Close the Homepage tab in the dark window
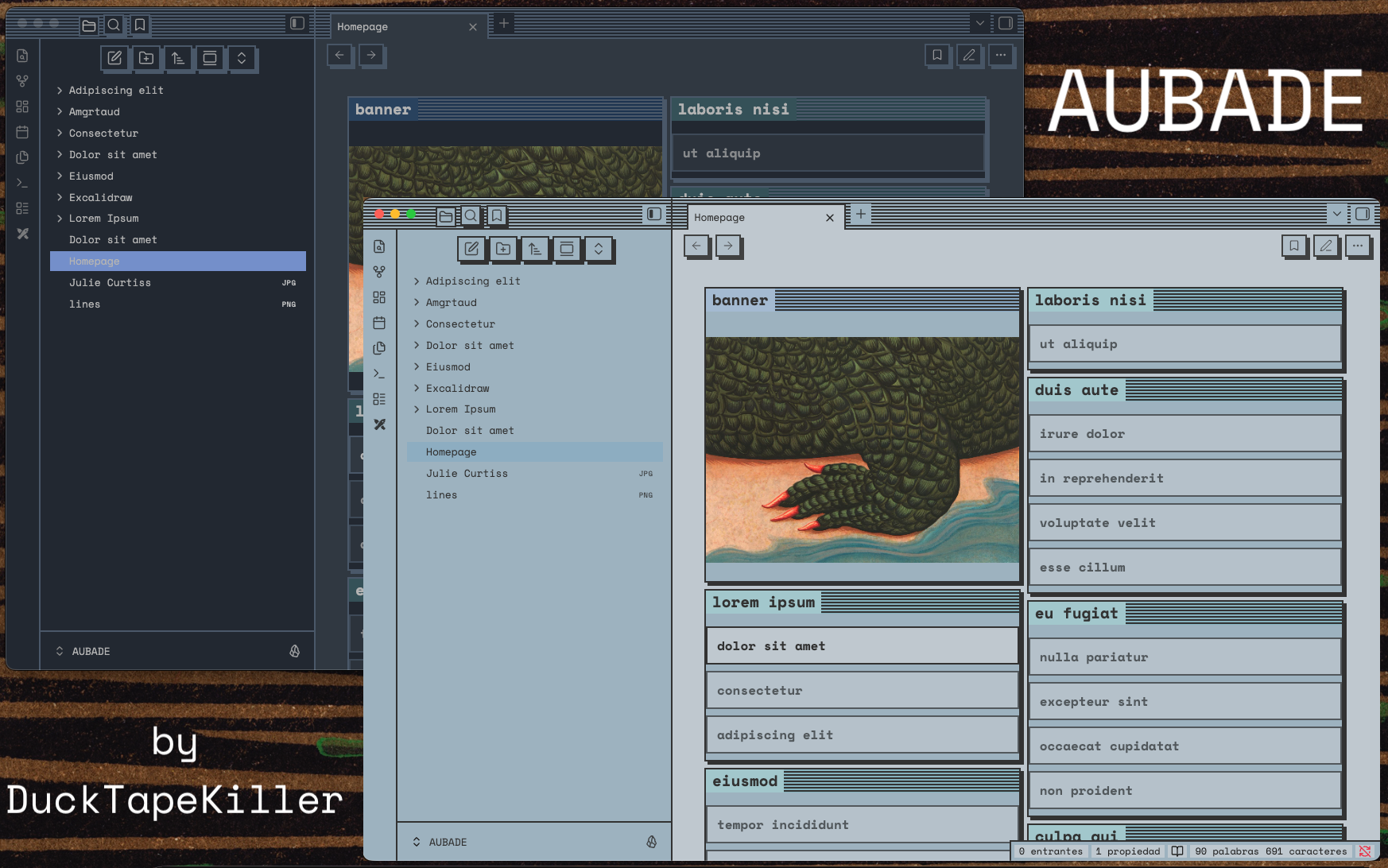The height and width of the screenshot is (868, 1388). [x=473, y=27]
